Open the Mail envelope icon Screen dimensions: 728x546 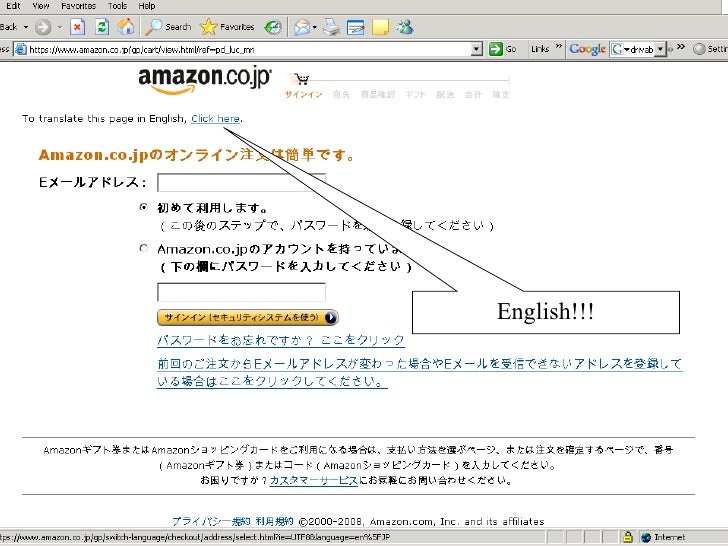[302, 27]
